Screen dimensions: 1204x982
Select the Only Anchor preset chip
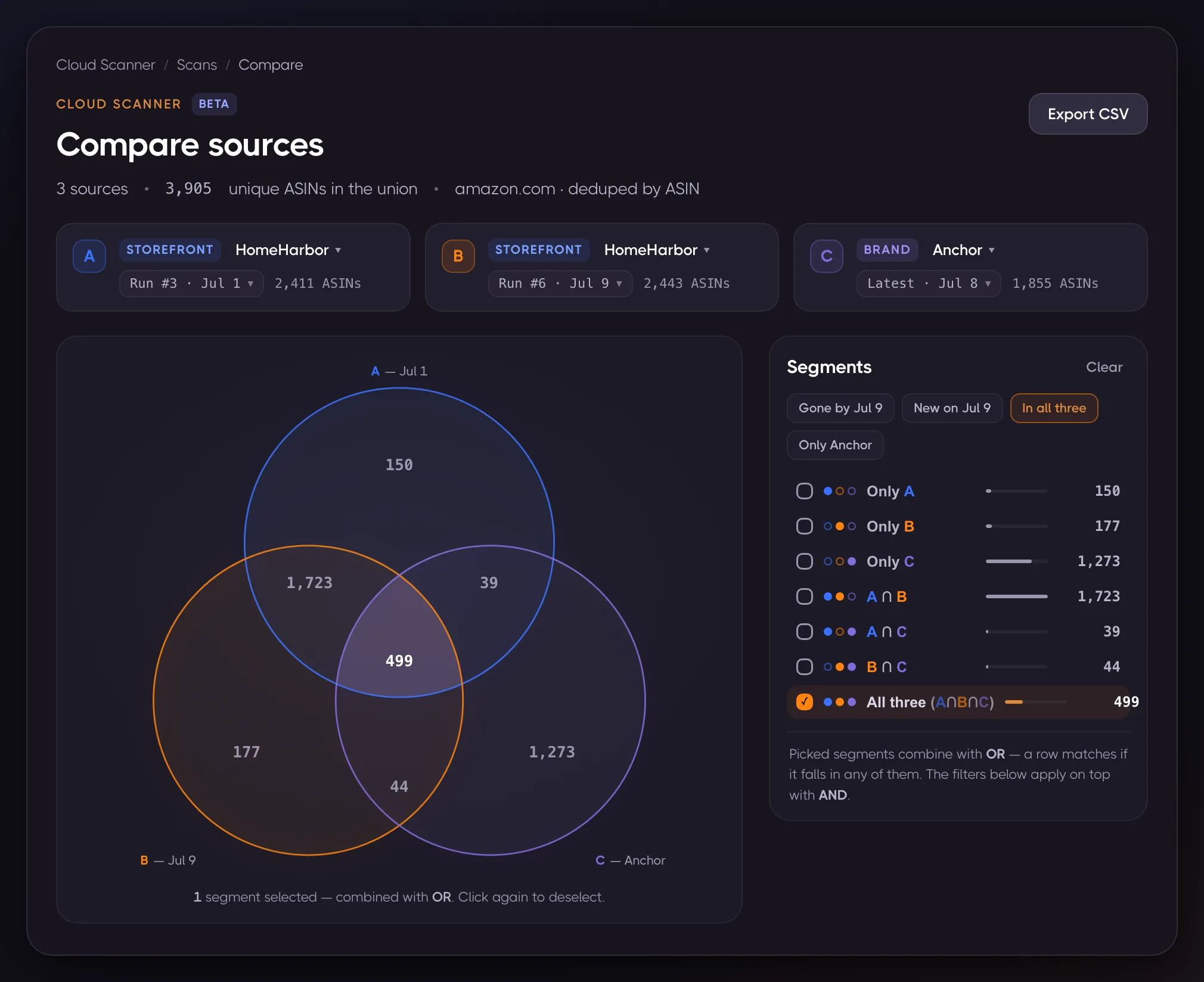[835, 445]
